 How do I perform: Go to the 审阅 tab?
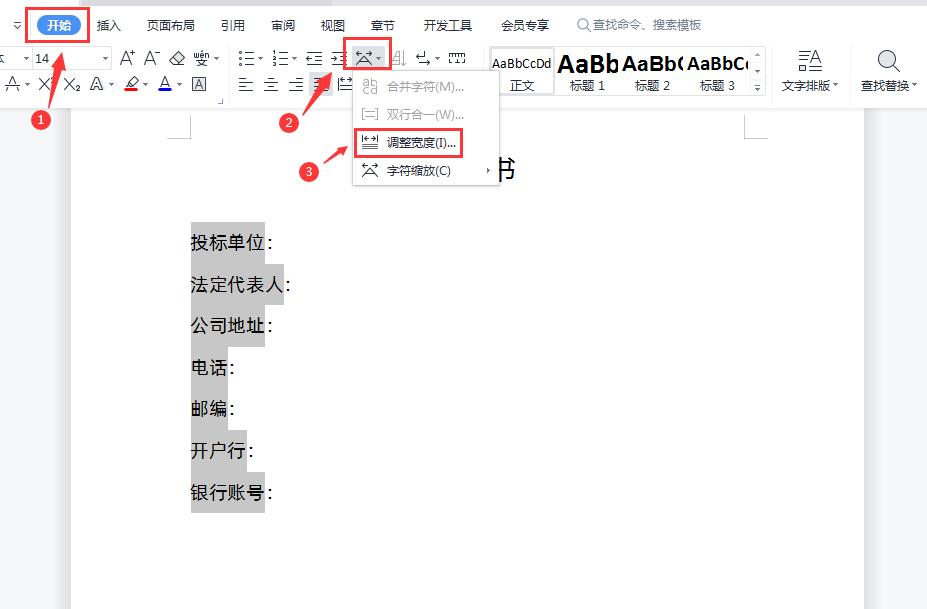[x=283, y=25]
